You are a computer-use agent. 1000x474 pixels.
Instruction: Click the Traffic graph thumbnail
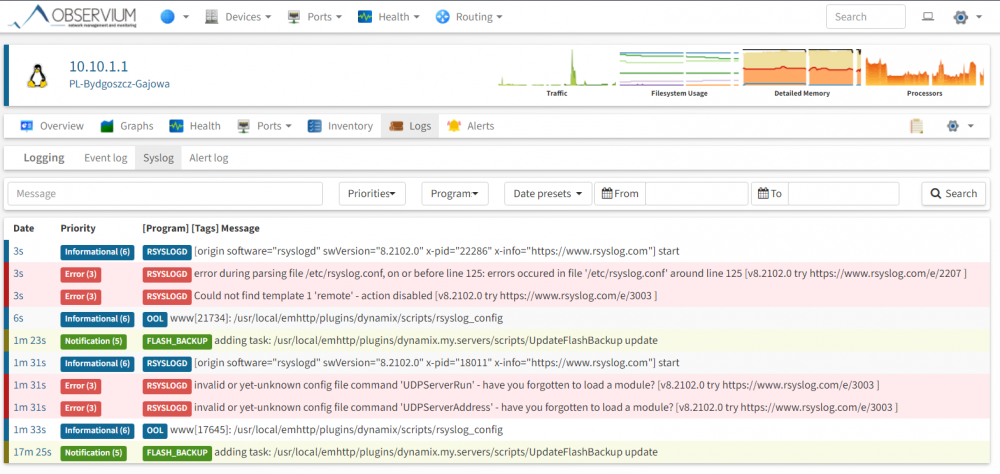tap(557, 73)
